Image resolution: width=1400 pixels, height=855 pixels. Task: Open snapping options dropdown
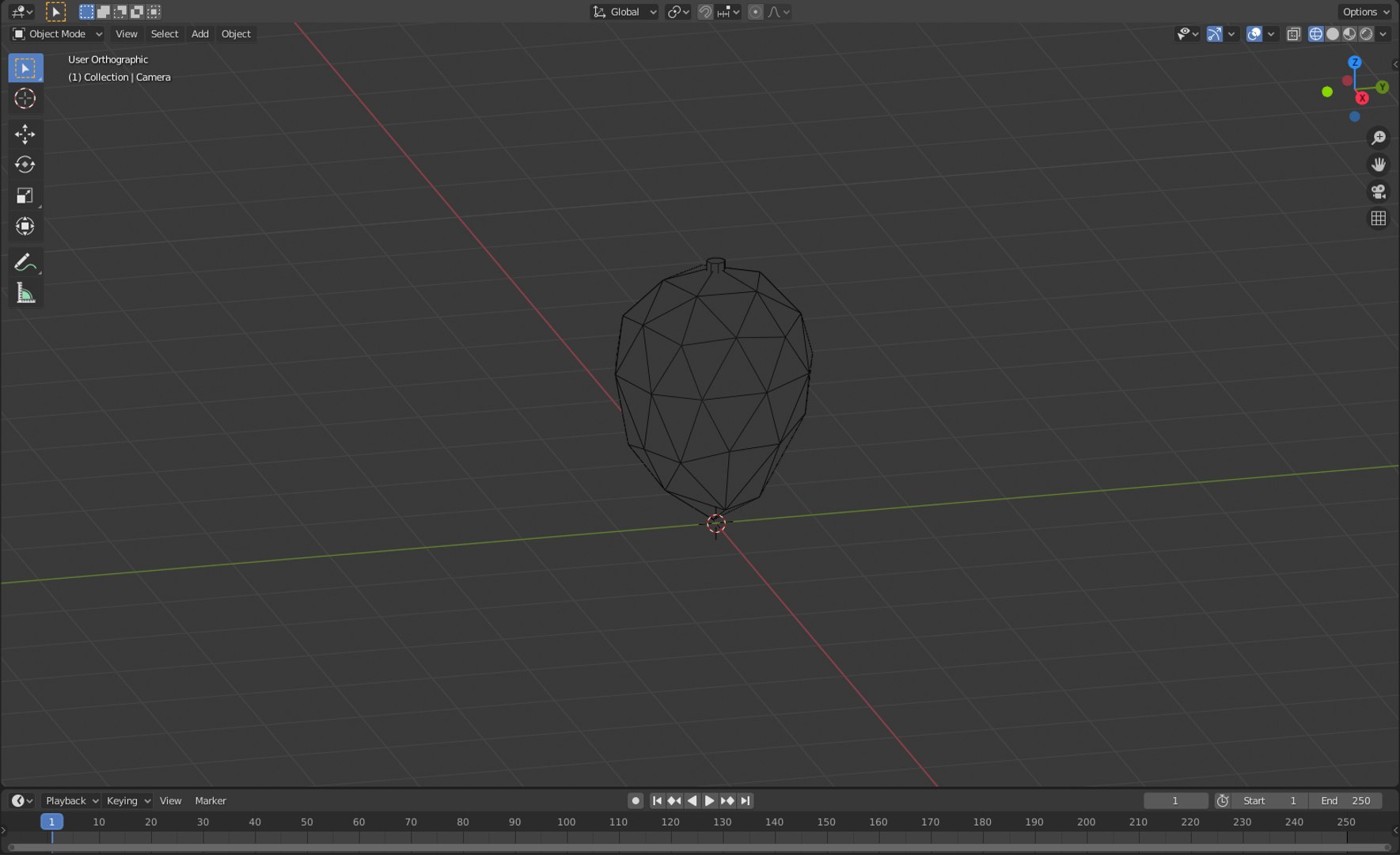[x=728, y=12]
